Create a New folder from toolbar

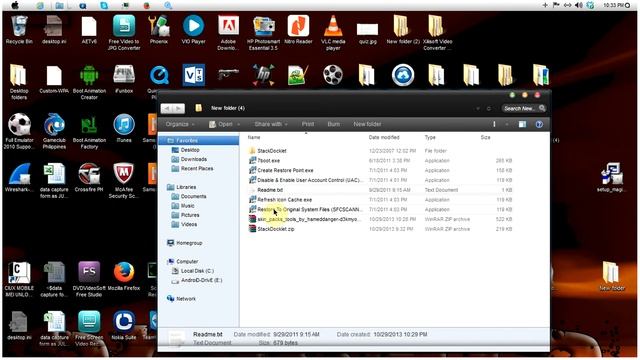click(367, 124)
